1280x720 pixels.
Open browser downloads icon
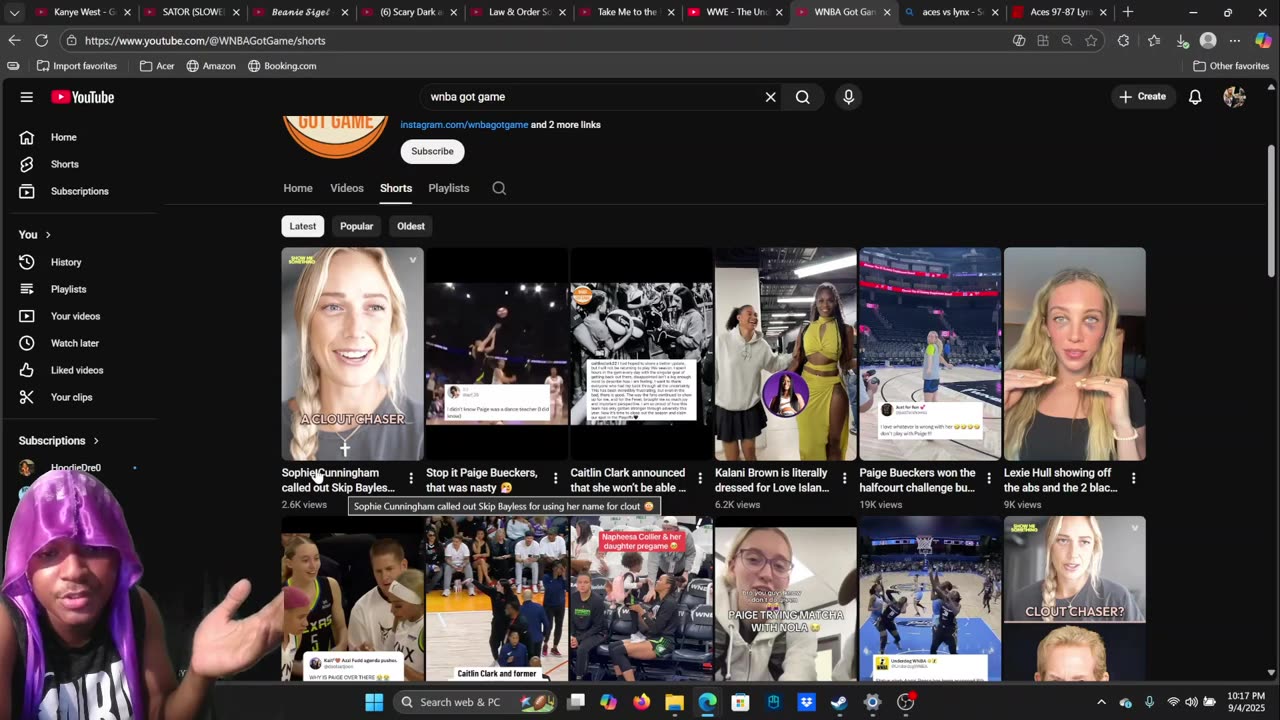click(x=1181, y=41)
